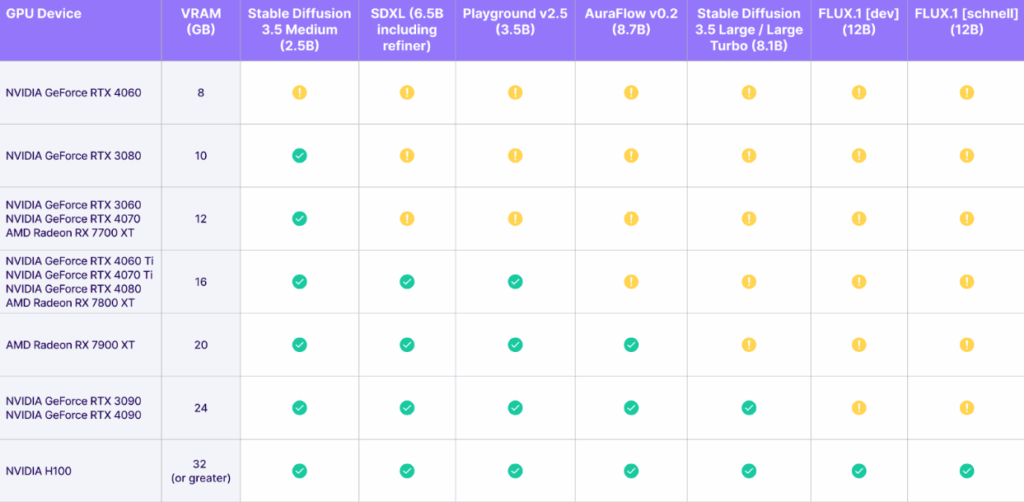Click the 24 VRAM value cell

pos(200,408)
